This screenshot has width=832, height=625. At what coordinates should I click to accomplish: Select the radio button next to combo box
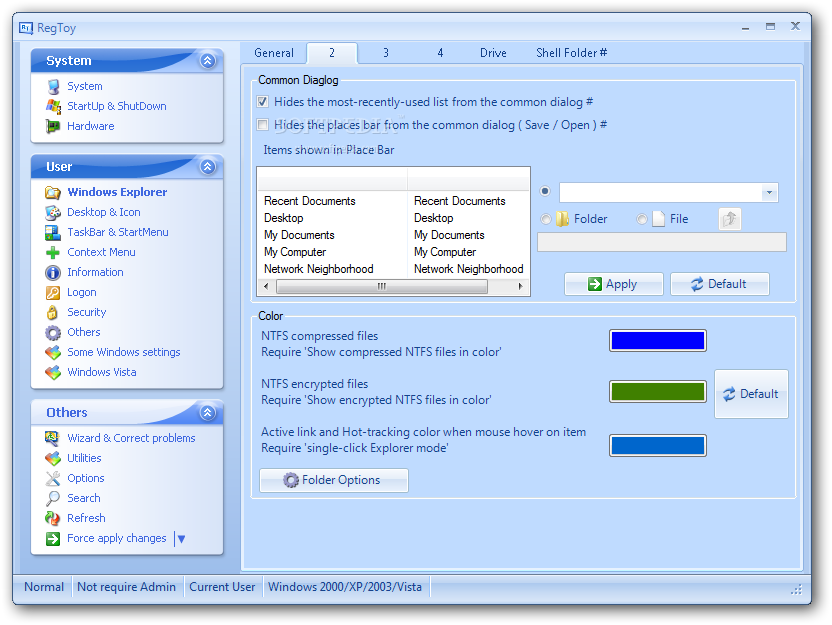click(x=545, y=191)
